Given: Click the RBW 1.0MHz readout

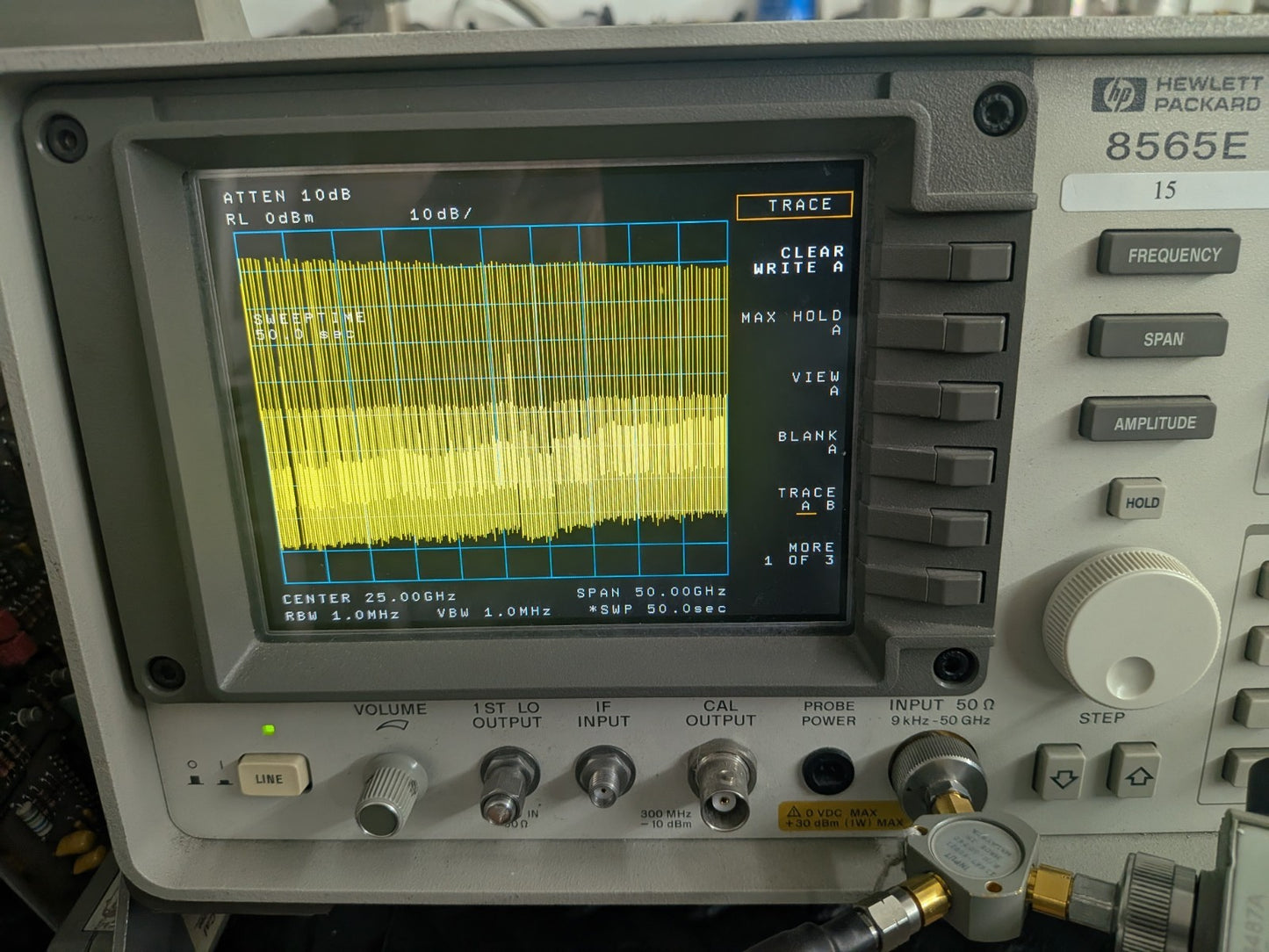Looking at the screenshot, I should click(x=342, y=616).
